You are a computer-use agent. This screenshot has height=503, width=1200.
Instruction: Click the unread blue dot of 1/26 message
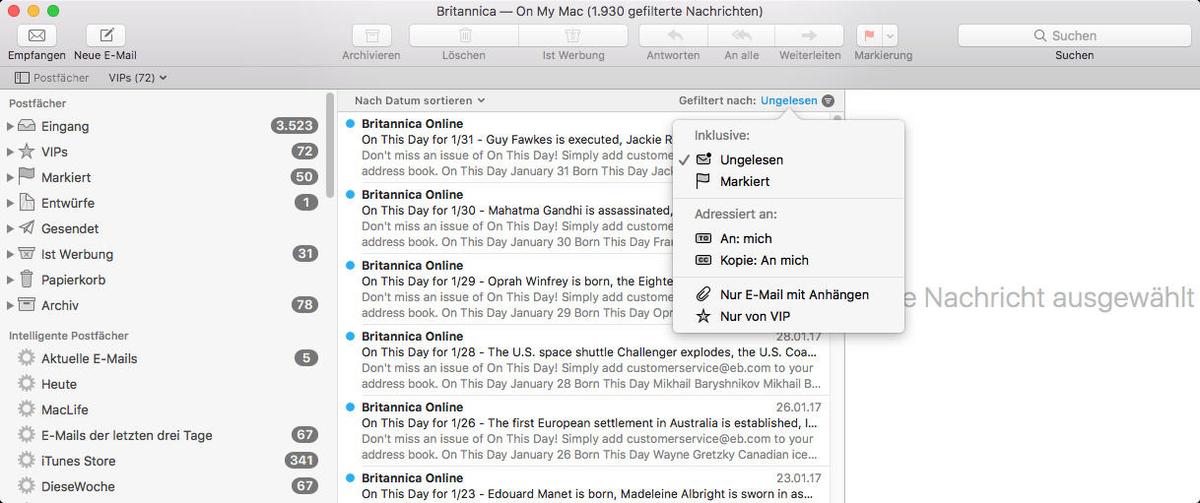tap(350, 407)
